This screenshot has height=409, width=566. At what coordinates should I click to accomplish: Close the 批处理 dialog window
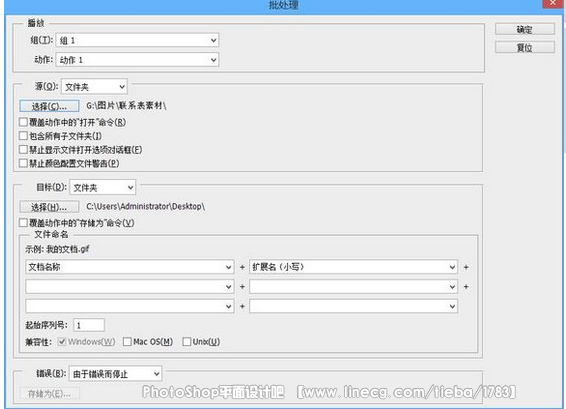[x=553, y=4]
